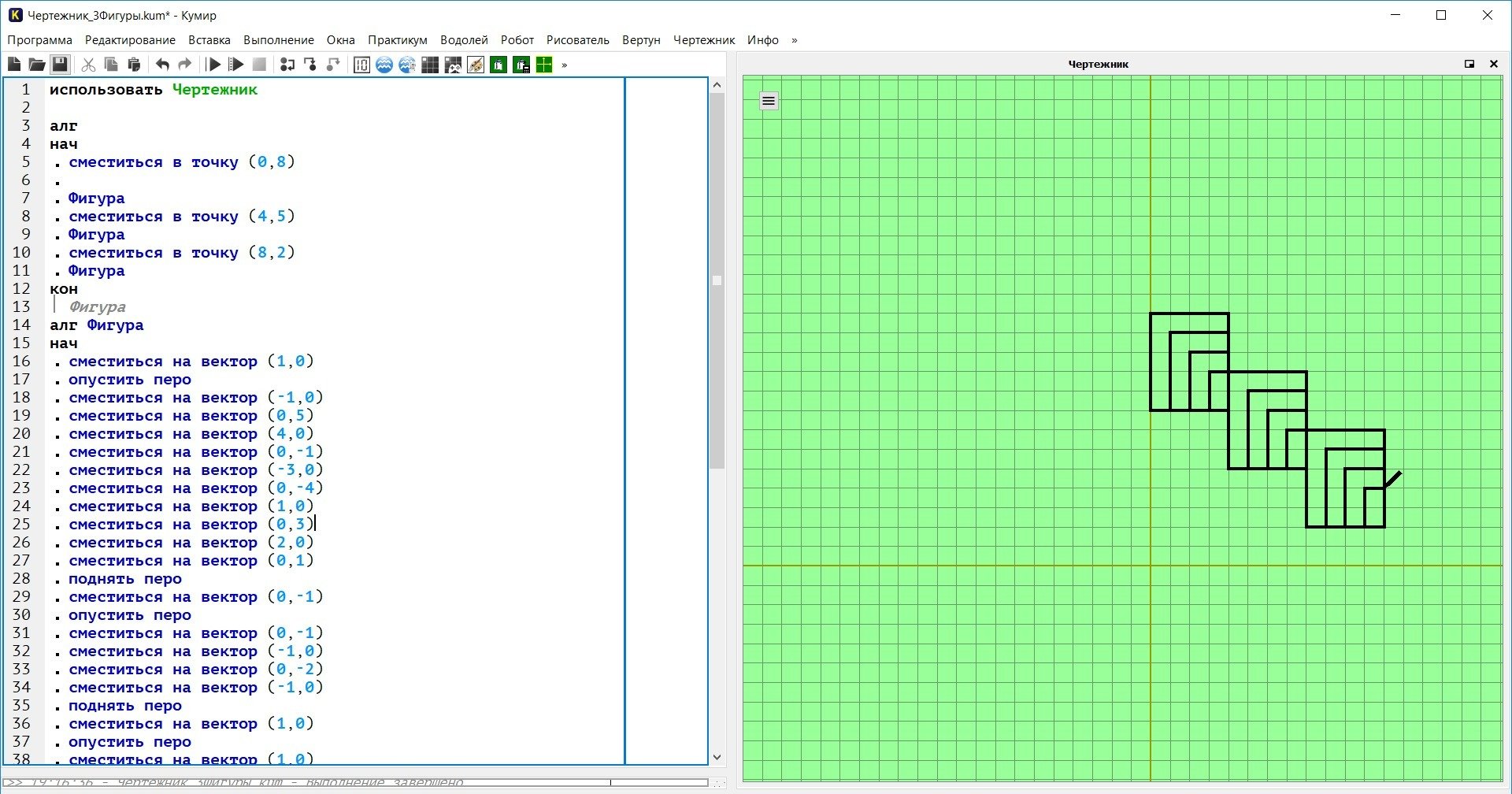Viewport: 1512px width, 794px height.
Task: Click the New program file icon
Action: click(14, 65)
